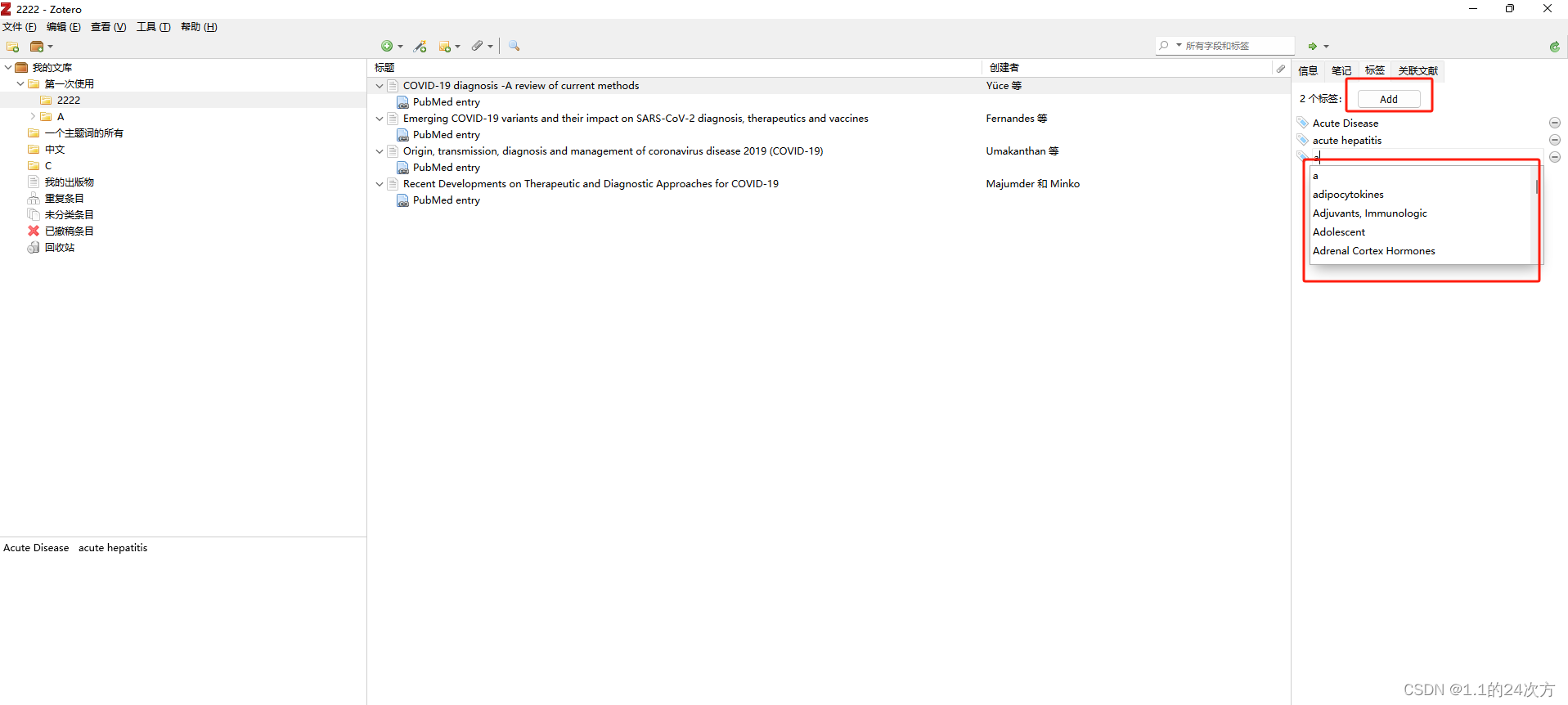1568x705 pixels.
Task: Select the 中文 collection
Action: tap(55, 149)
